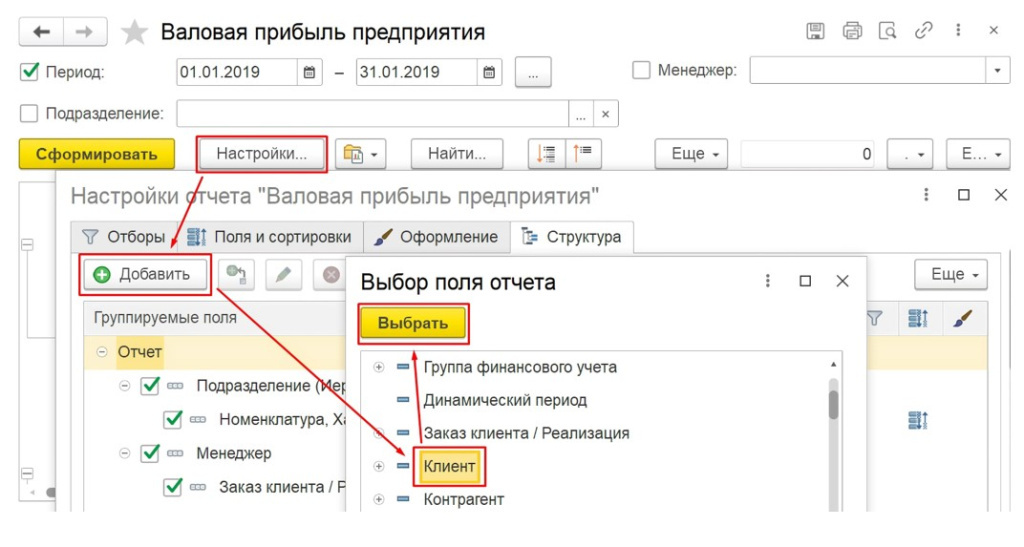Click the yellow Выбрать button
Image resolution: width=1024 pixels, height=547 pixels.
(413, 324)
